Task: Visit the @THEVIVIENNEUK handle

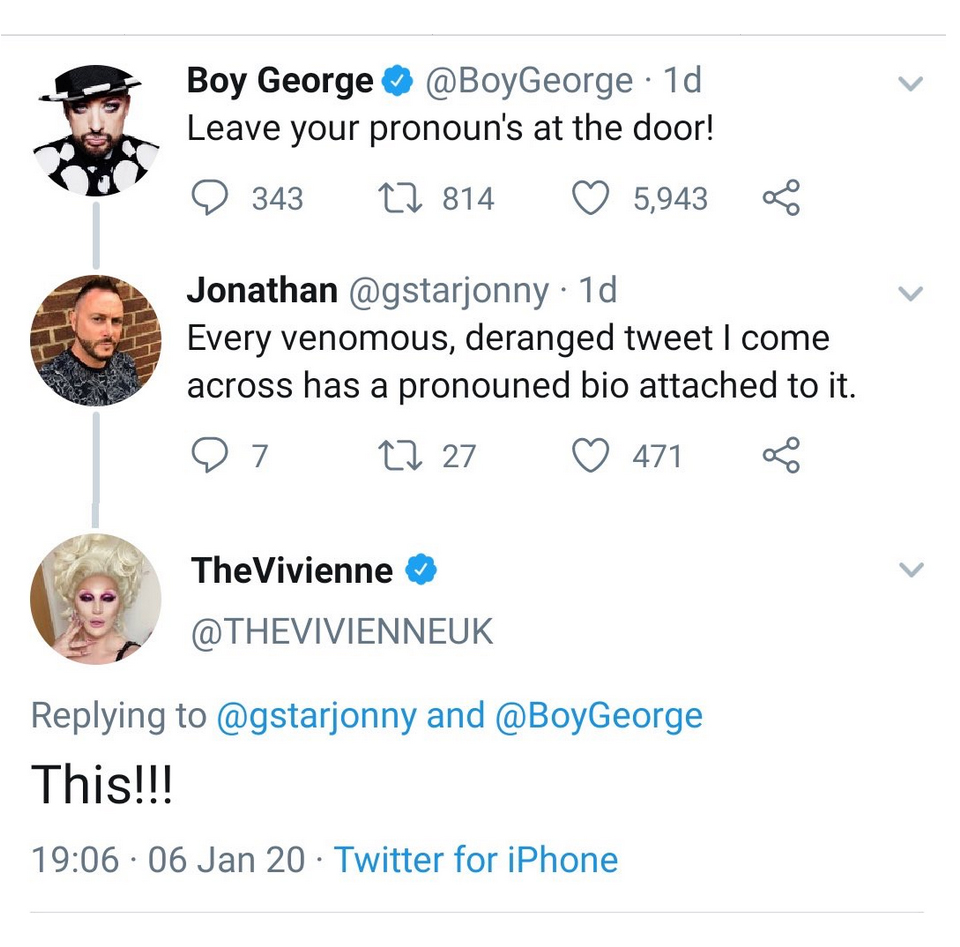Action: click(342, 632)
